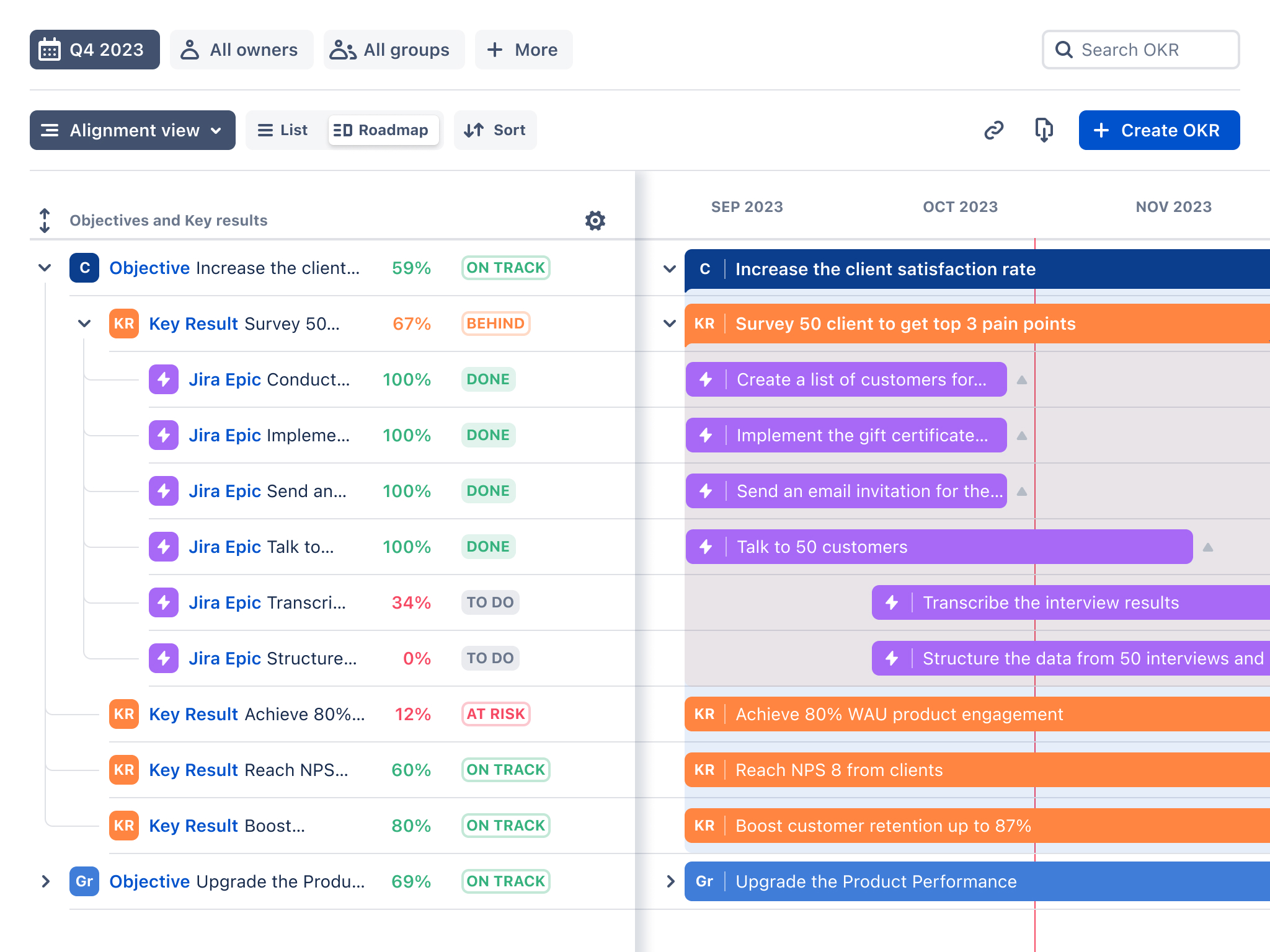Click the Jira Epic icon for Conduct row
This screenshot has height=952, width=1270.
[164, 379]
